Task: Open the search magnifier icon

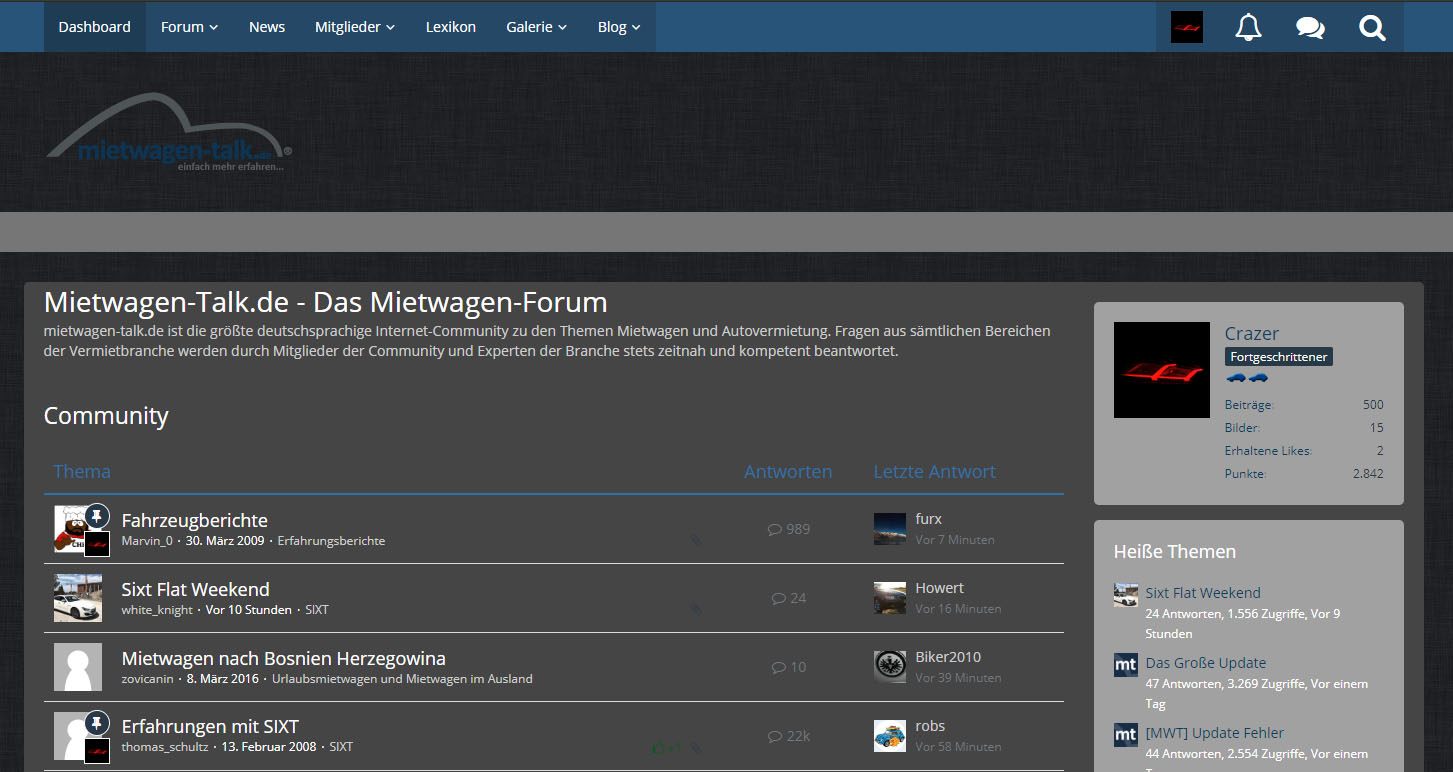Action: [x=1372, y=27]
